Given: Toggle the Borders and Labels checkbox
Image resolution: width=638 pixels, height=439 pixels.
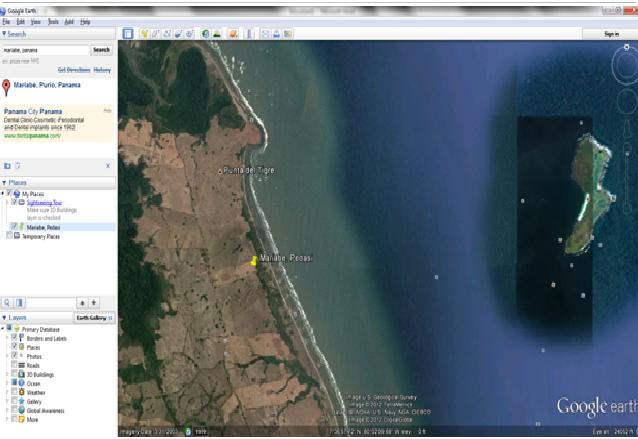Looking at the screenshot, I should pyautogui.click(x=16, y=338).
